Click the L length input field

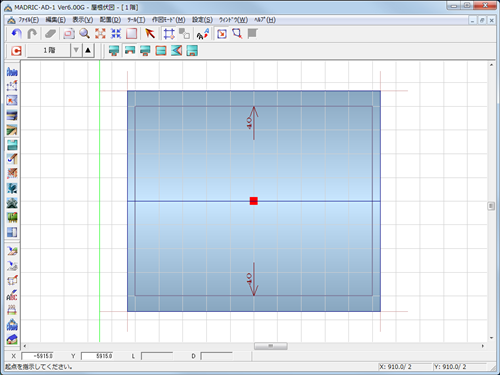tap(157, 356)
